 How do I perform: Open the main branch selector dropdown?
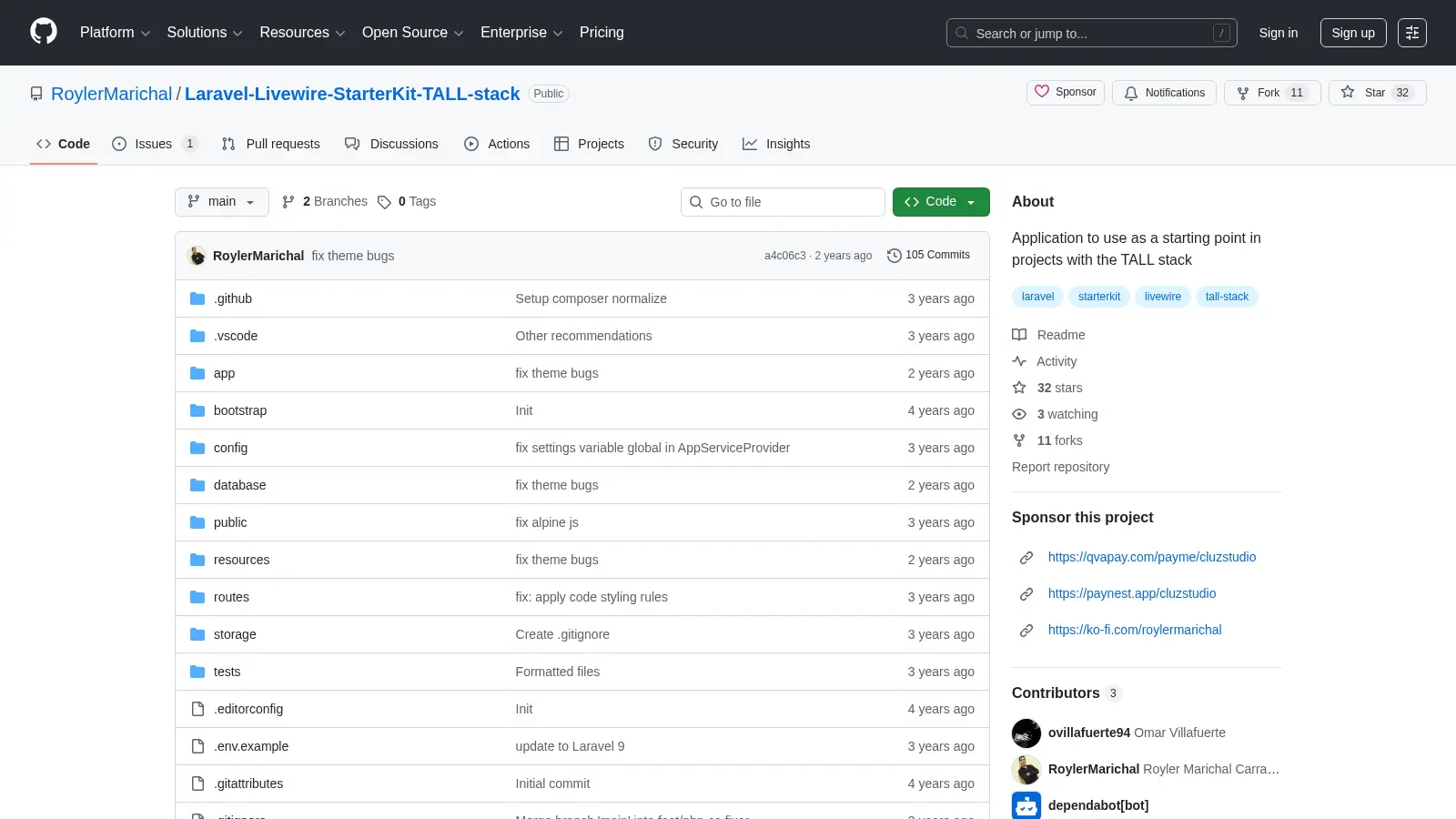click(x=222, y=202)
